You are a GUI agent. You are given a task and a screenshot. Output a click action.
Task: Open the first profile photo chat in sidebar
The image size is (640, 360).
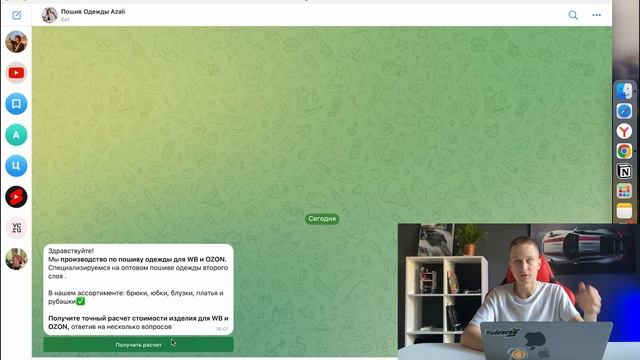pos(16,42)
